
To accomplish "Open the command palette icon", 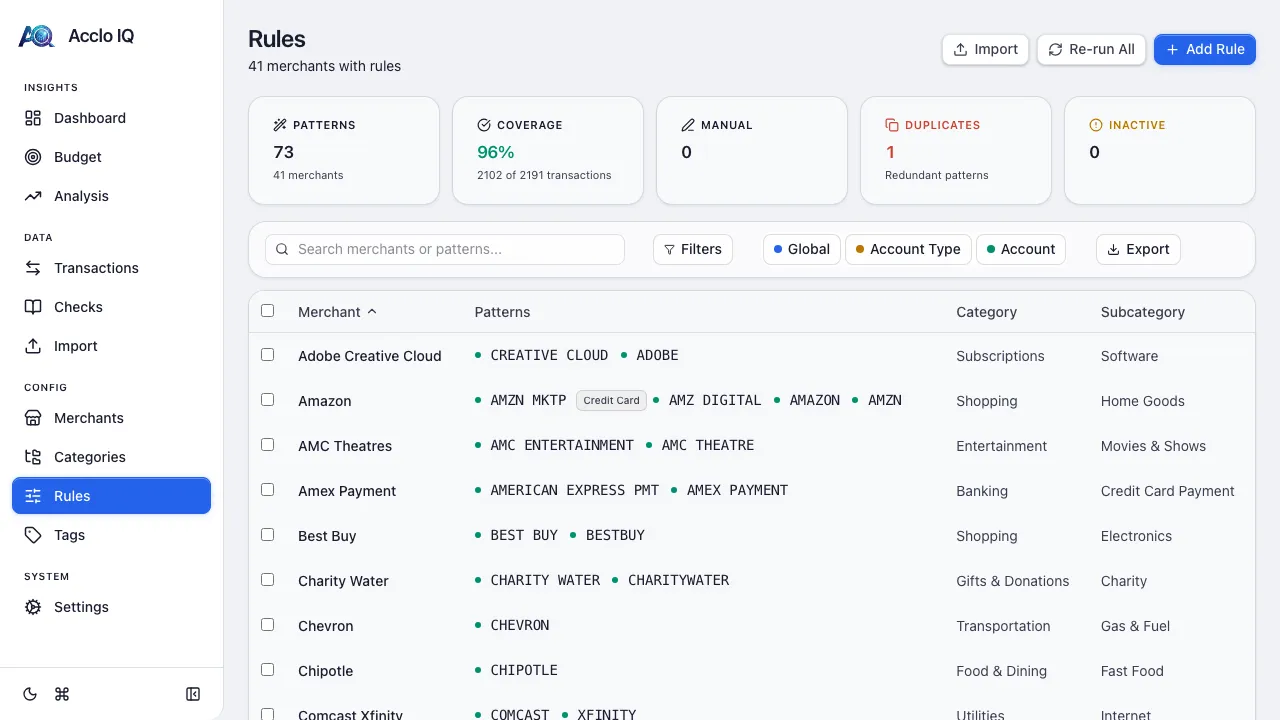I will coord(62,694).
